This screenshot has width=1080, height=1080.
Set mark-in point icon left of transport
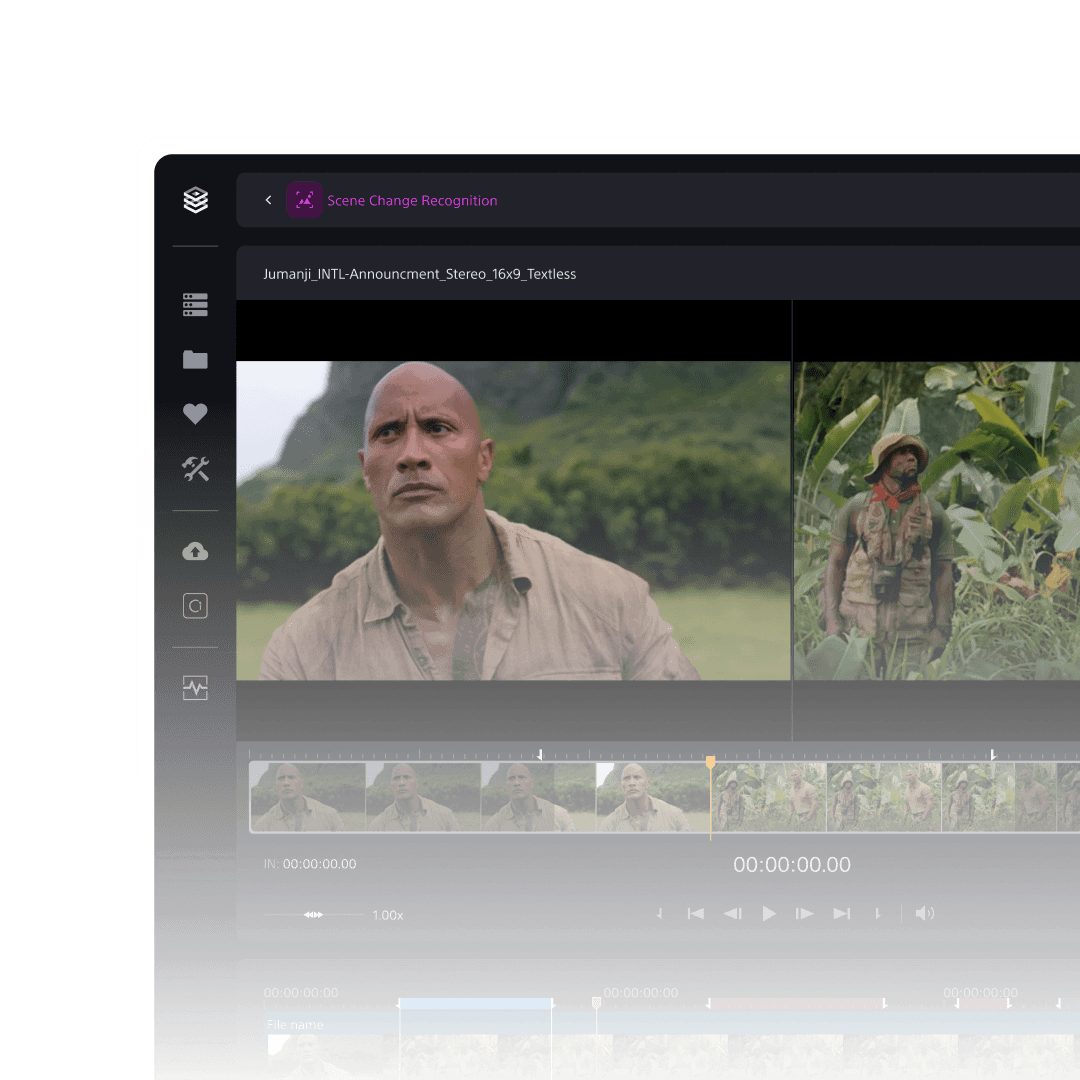click(659, 913)
